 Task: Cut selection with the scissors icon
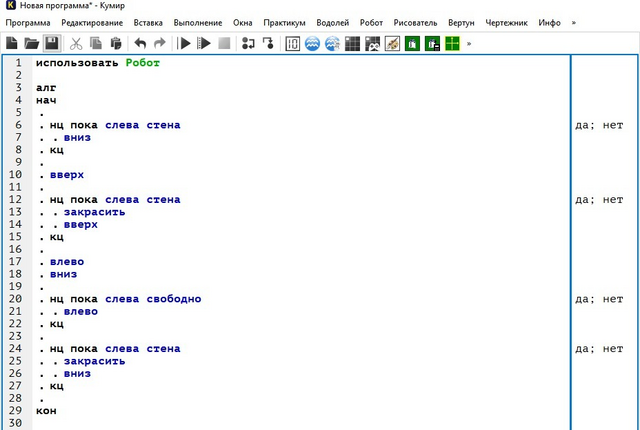tap(76, 43)
